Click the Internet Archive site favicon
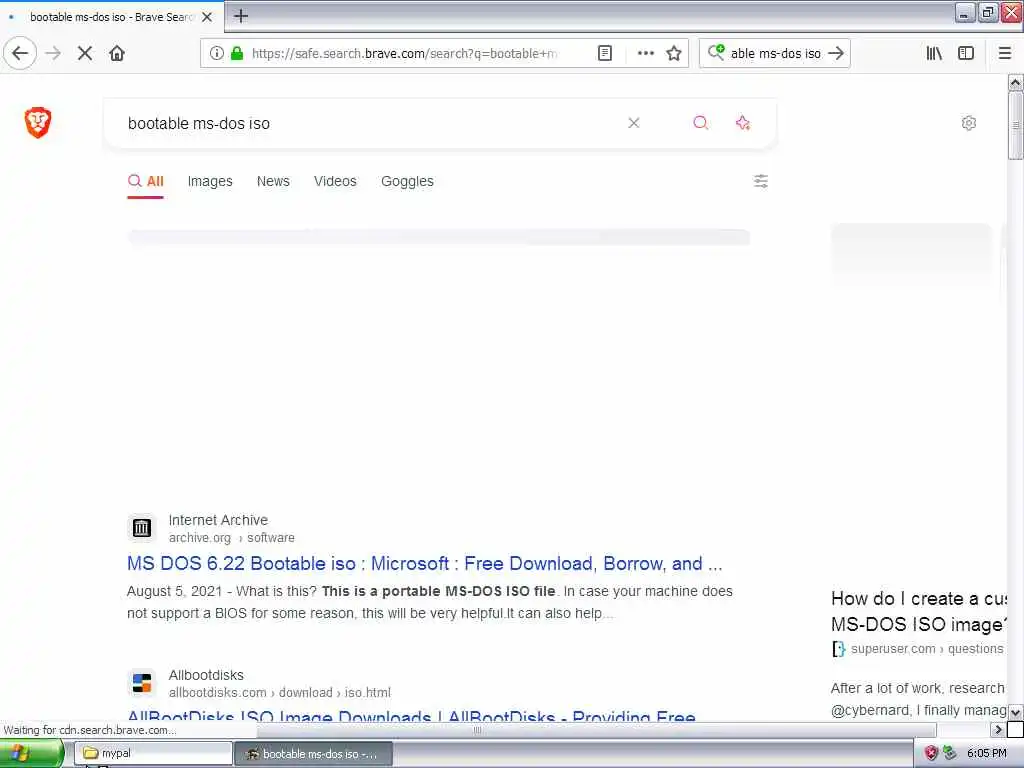 [x=142, y=528]
